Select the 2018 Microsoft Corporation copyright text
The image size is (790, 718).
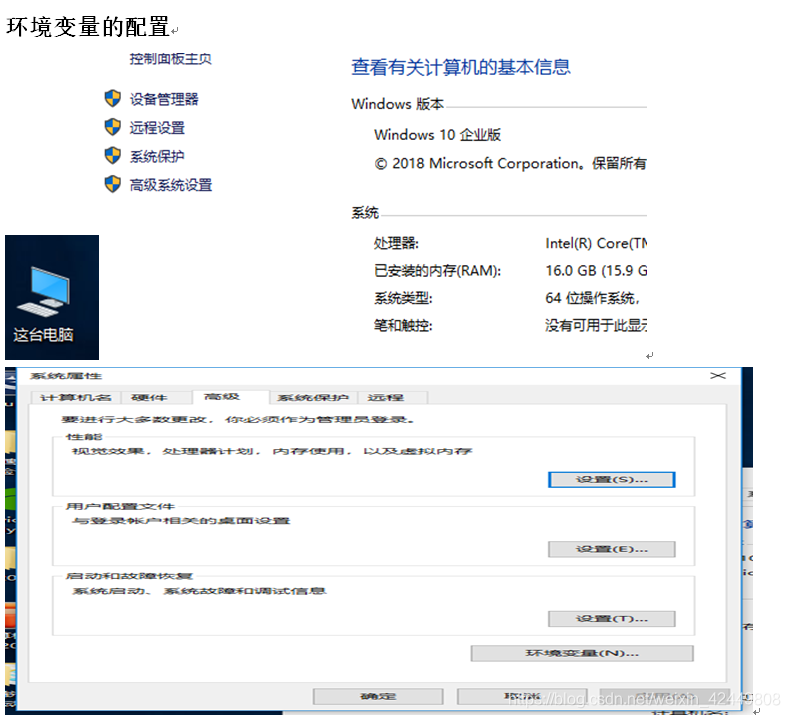pos(510,163)
